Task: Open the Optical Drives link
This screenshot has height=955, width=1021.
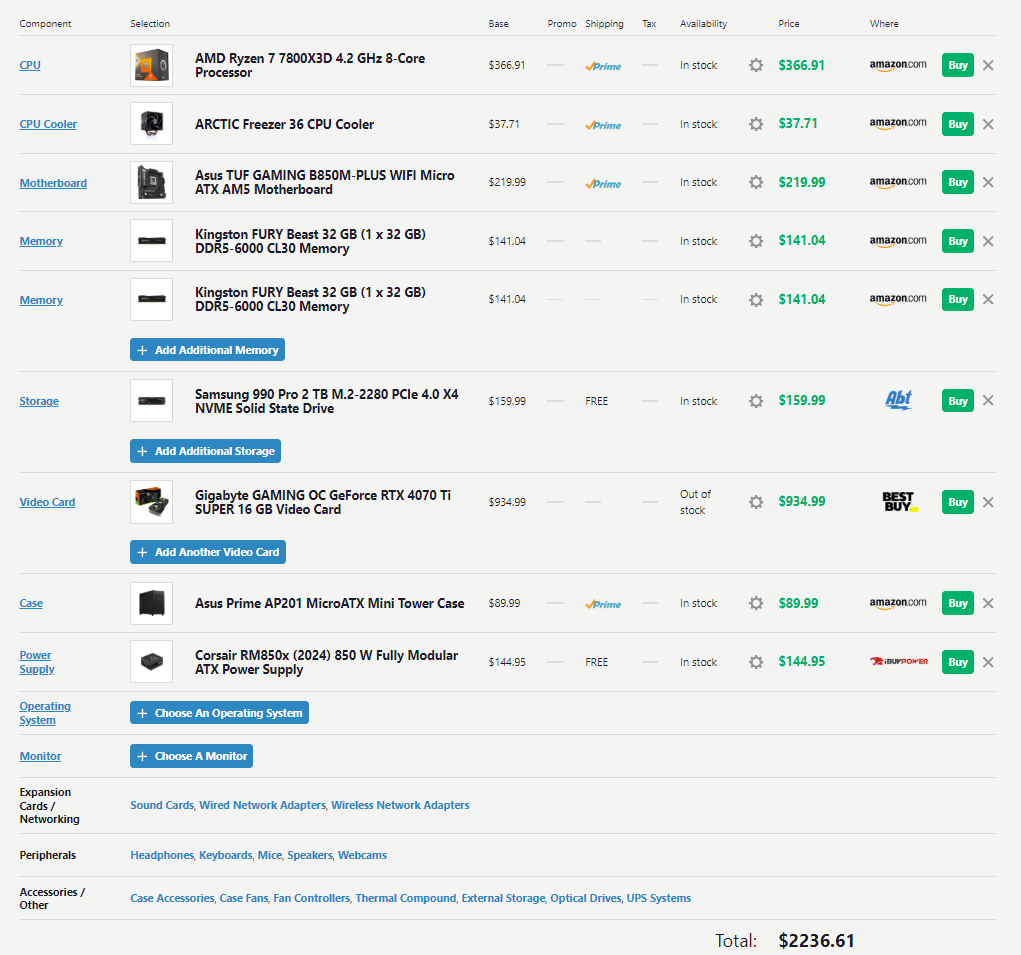Action: pyautogui.click(x=585, y=898)
